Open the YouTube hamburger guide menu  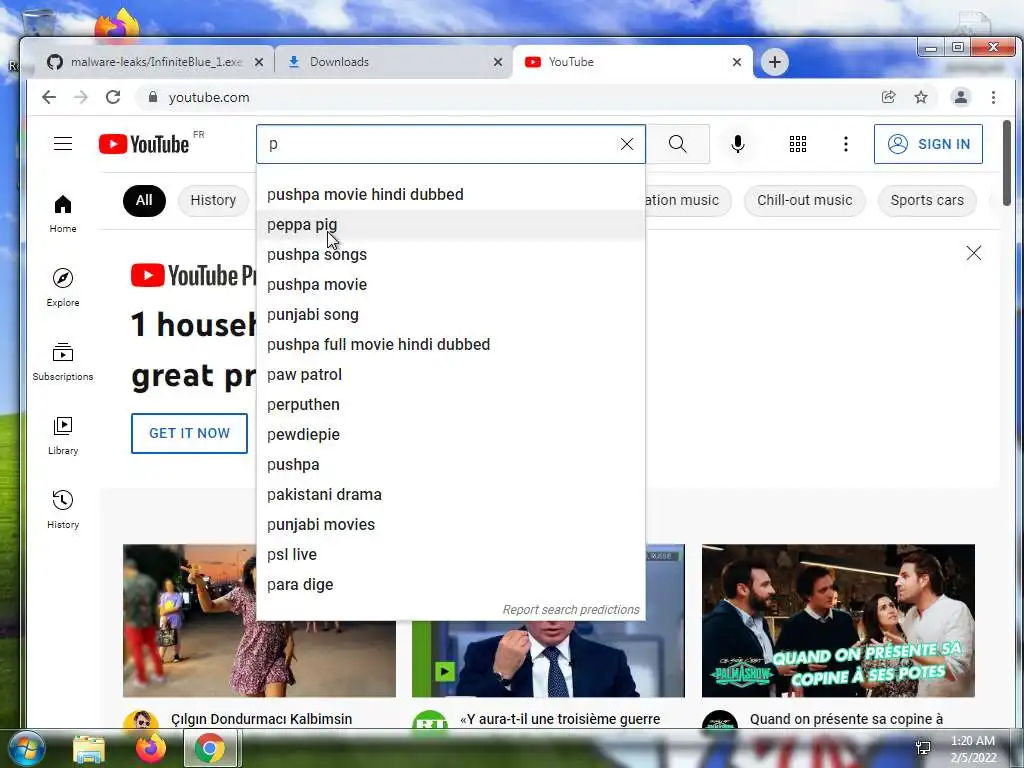(x=63, y=144)
